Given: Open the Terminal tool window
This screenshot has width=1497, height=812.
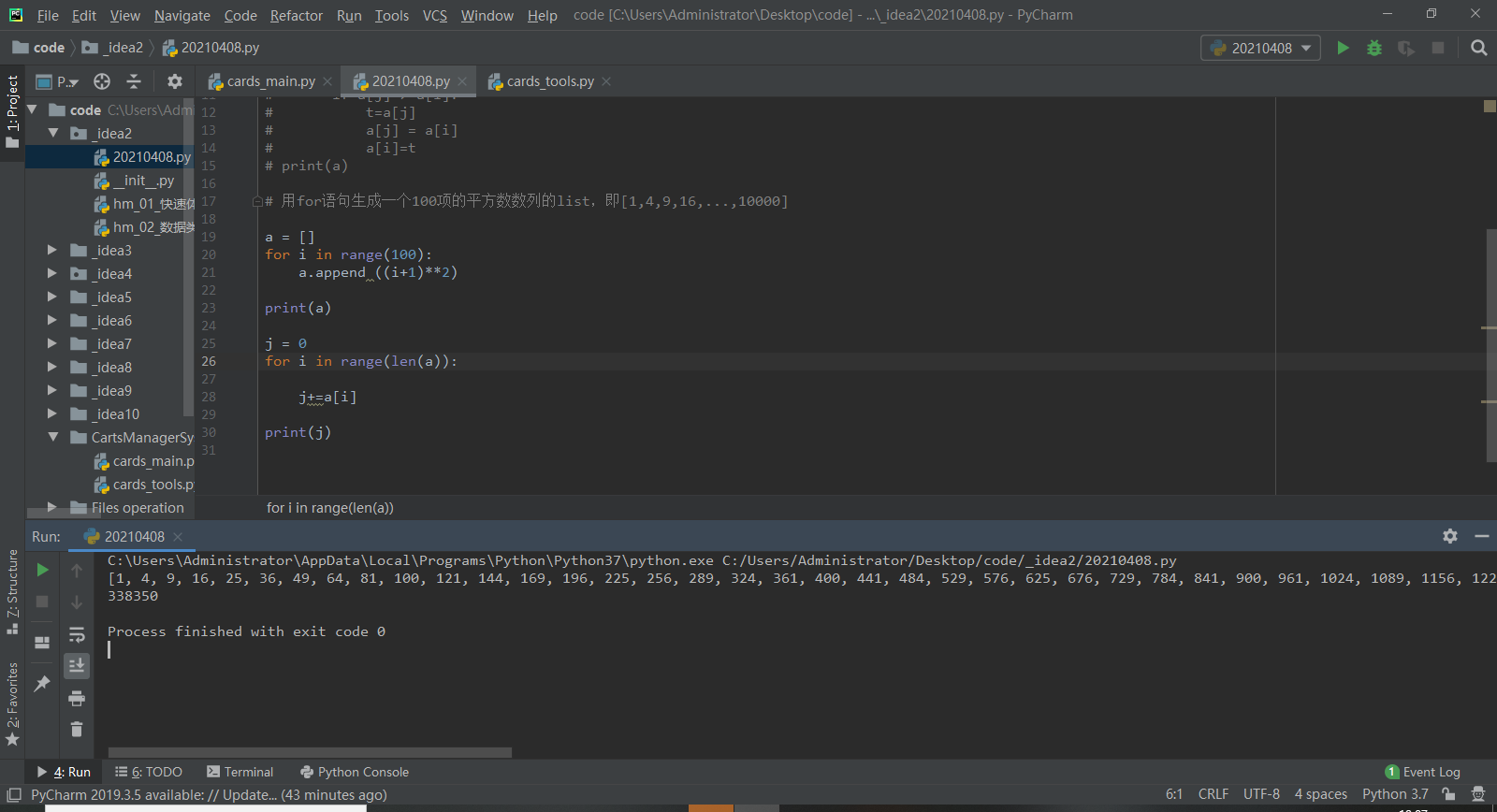Looking at the screenshot, I should tap(240, 772).
